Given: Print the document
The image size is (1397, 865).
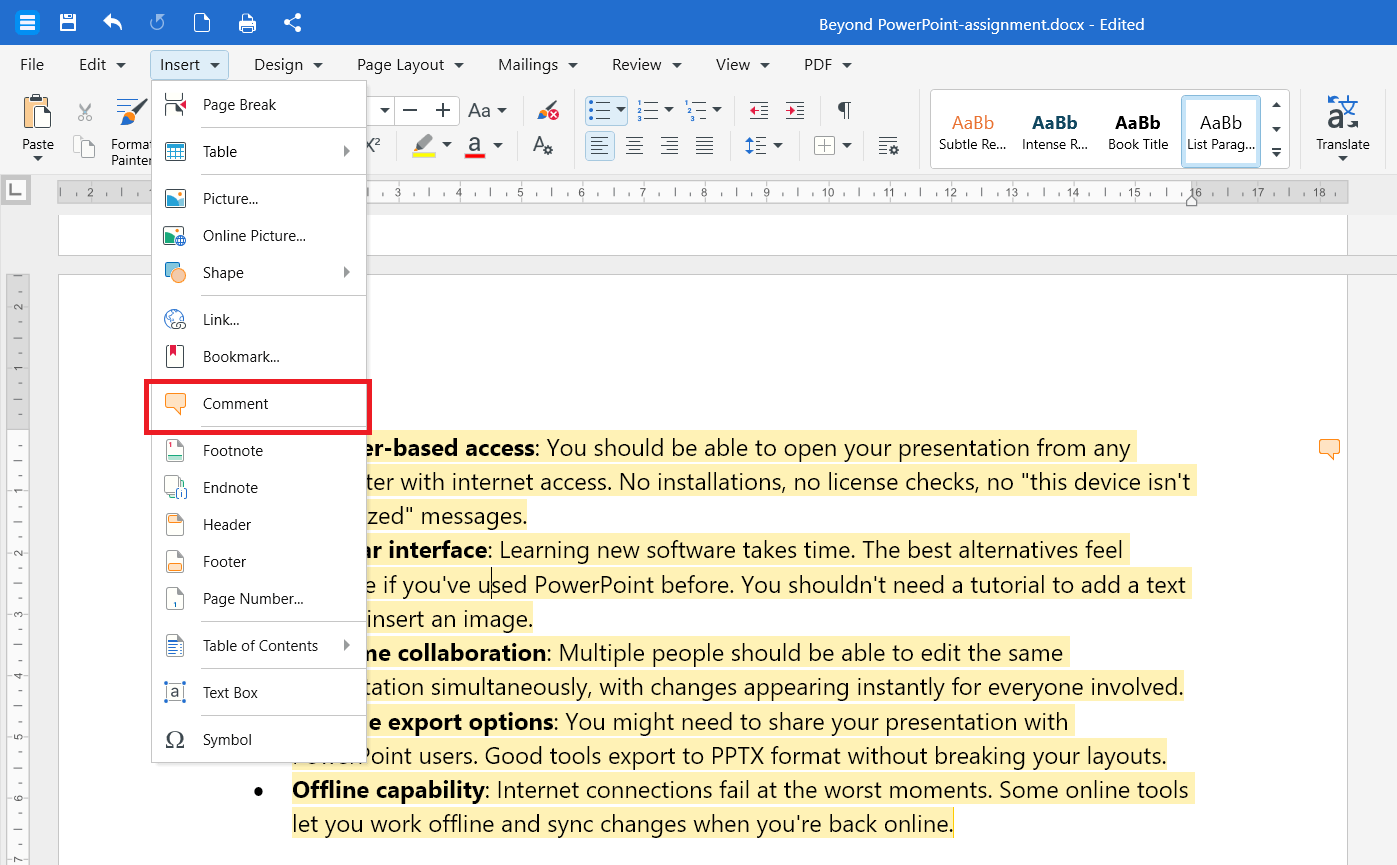Looking at the screenshot, I should pyautogui.click(x=247, y=23).
